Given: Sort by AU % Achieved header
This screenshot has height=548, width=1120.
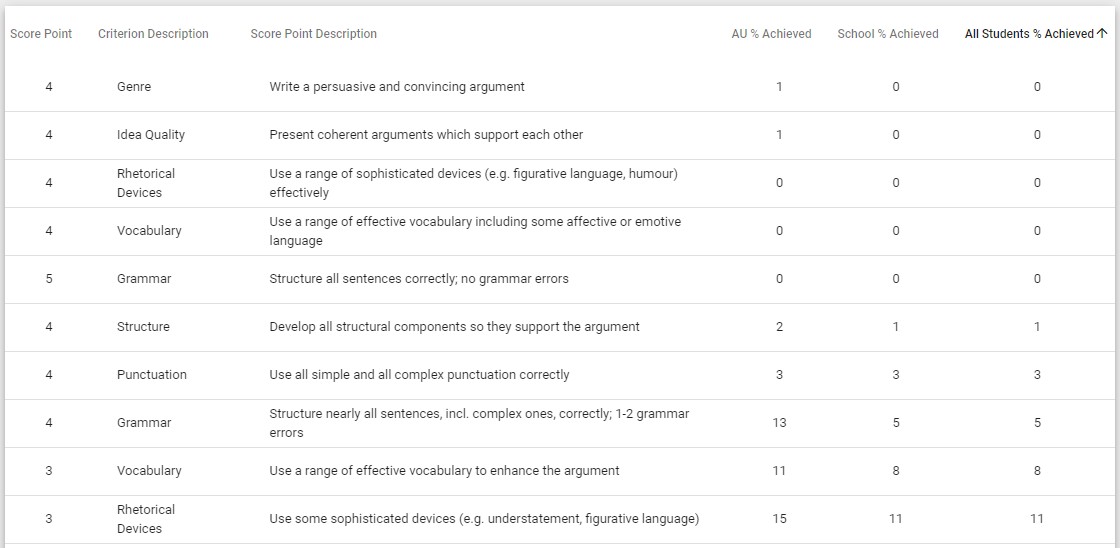Looking at the screenshot, I should (771, 34).
